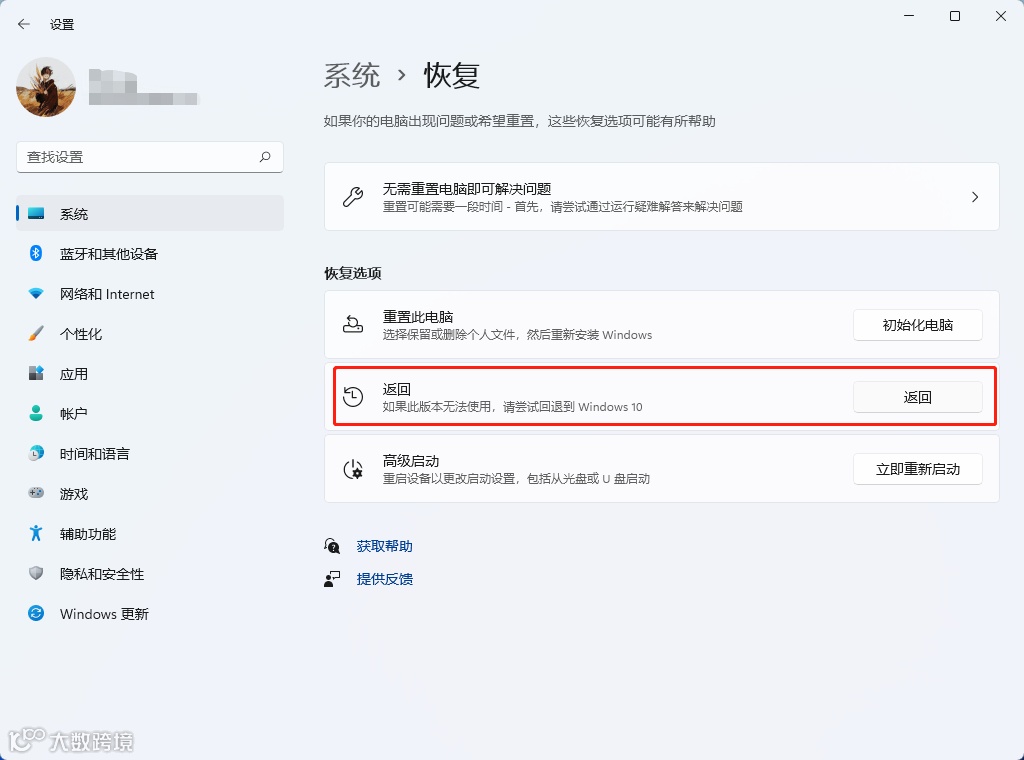Open the user profile avatar
Image resolution: width=1024 pixels, height=760 pixels.
(46, 87)
